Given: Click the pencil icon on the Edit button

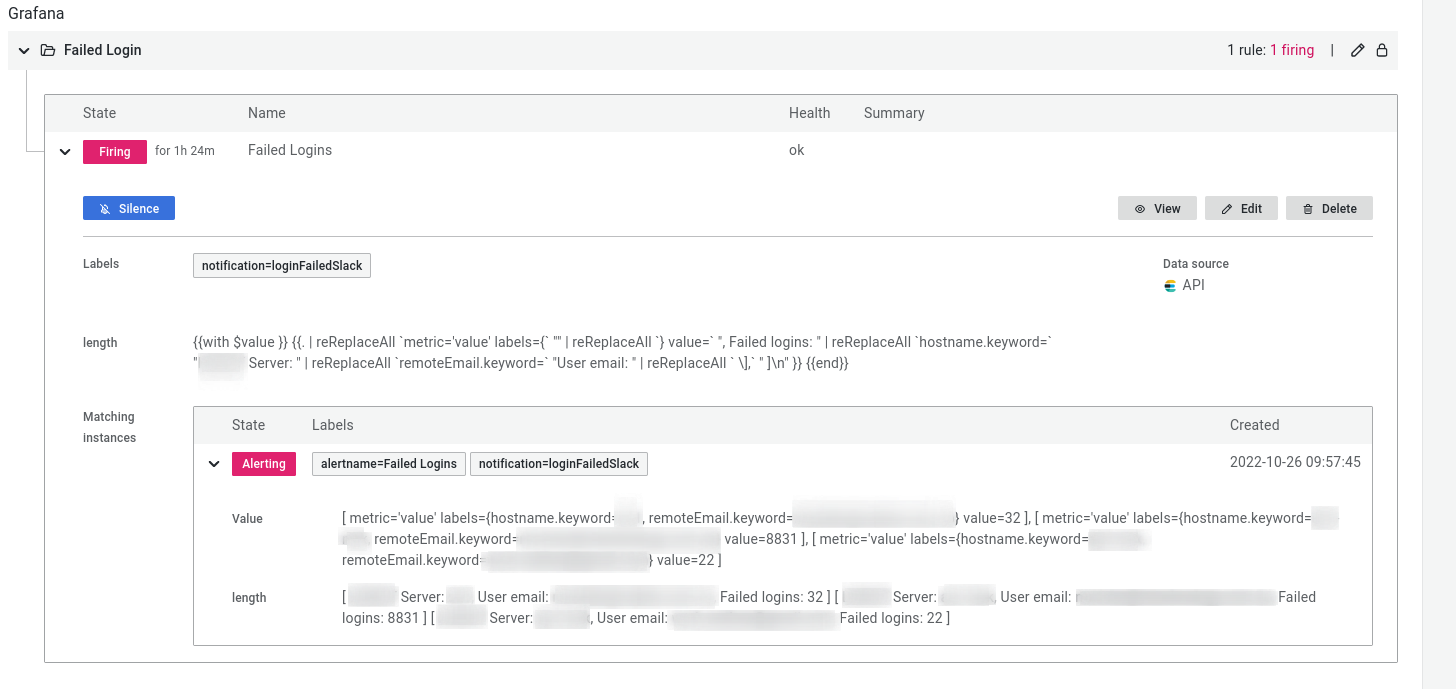Looking at the screenshot, I should tap(1226, 209).
